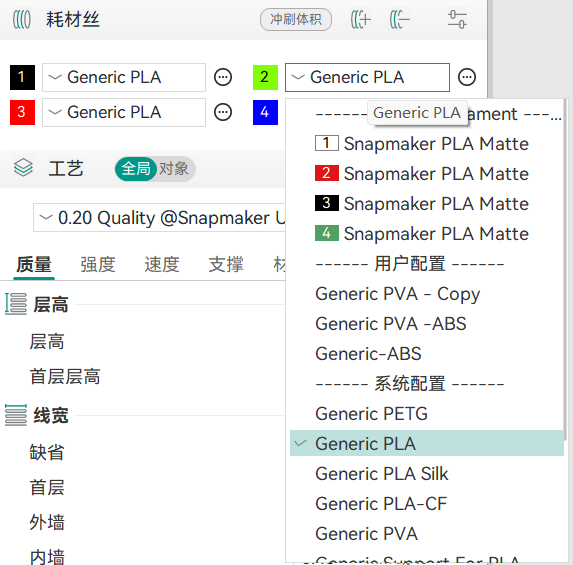
Task: Open the filament 1 Generic PLA dropdown
Action: [124, 77]
